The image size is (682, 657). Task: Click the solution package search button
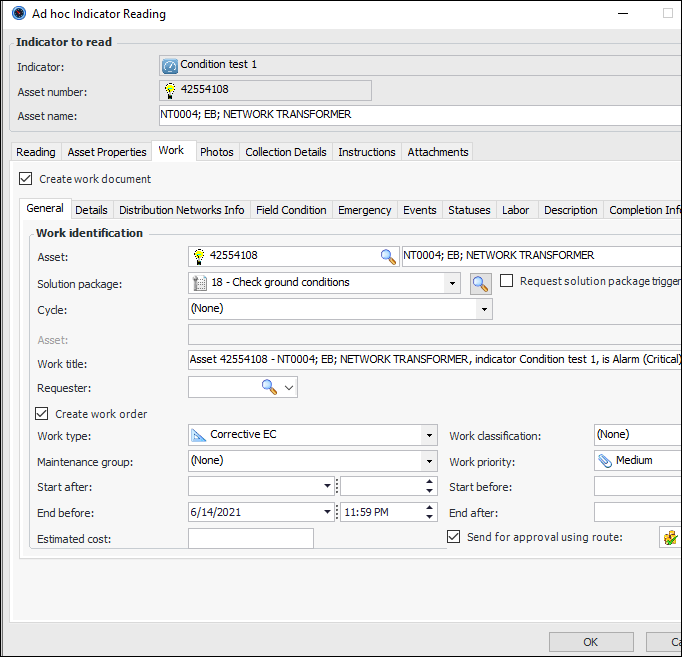(x=481, y=283)
